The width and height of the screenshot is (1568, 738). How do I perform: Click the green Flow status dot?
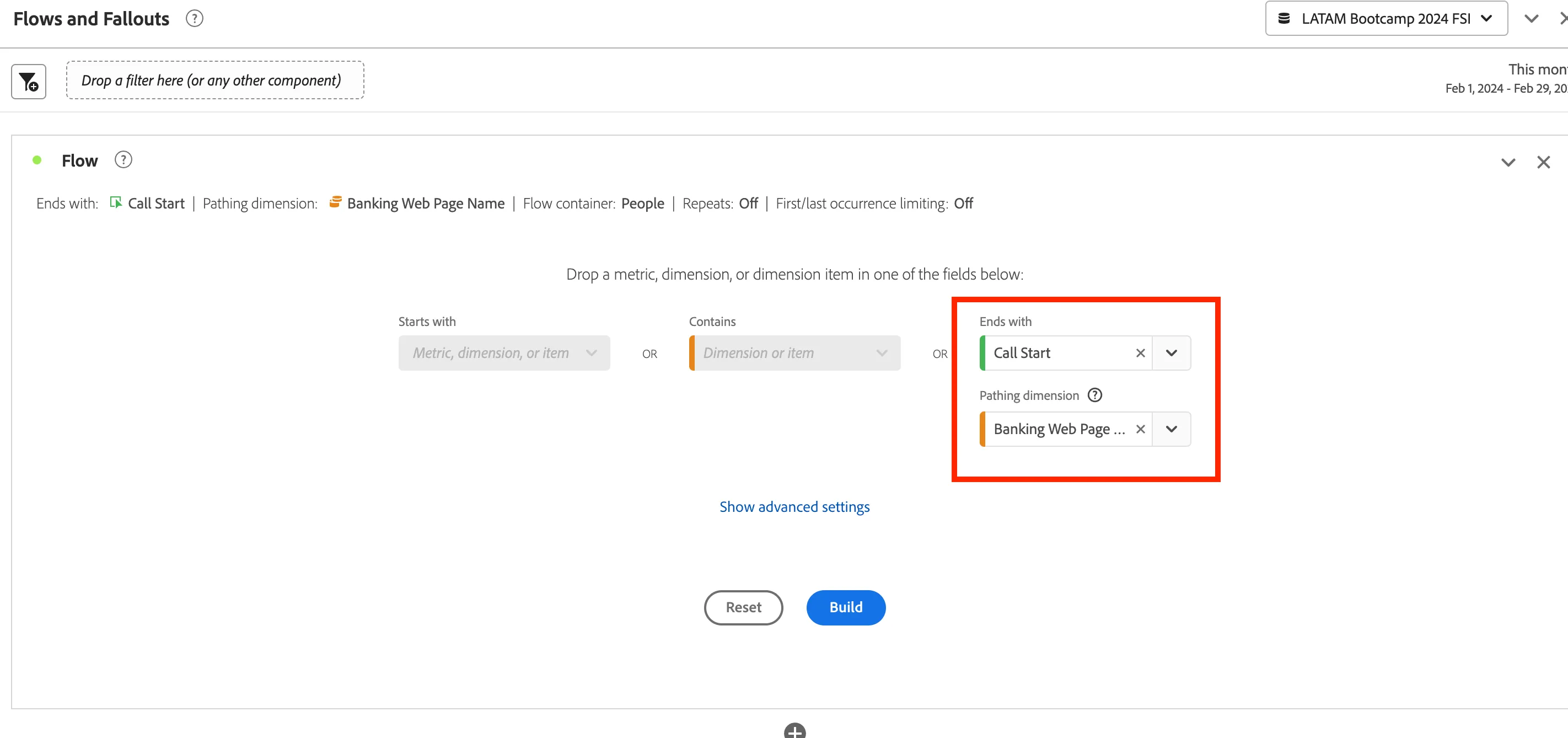pyautogui.click(x=37, y=160)
